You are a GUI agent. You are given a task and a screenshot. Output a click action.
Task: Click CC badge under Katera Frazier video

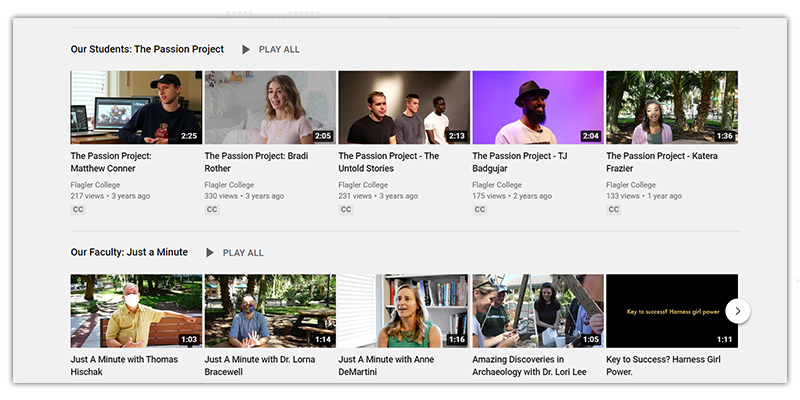pyautogui.click(x=614, y=210)
